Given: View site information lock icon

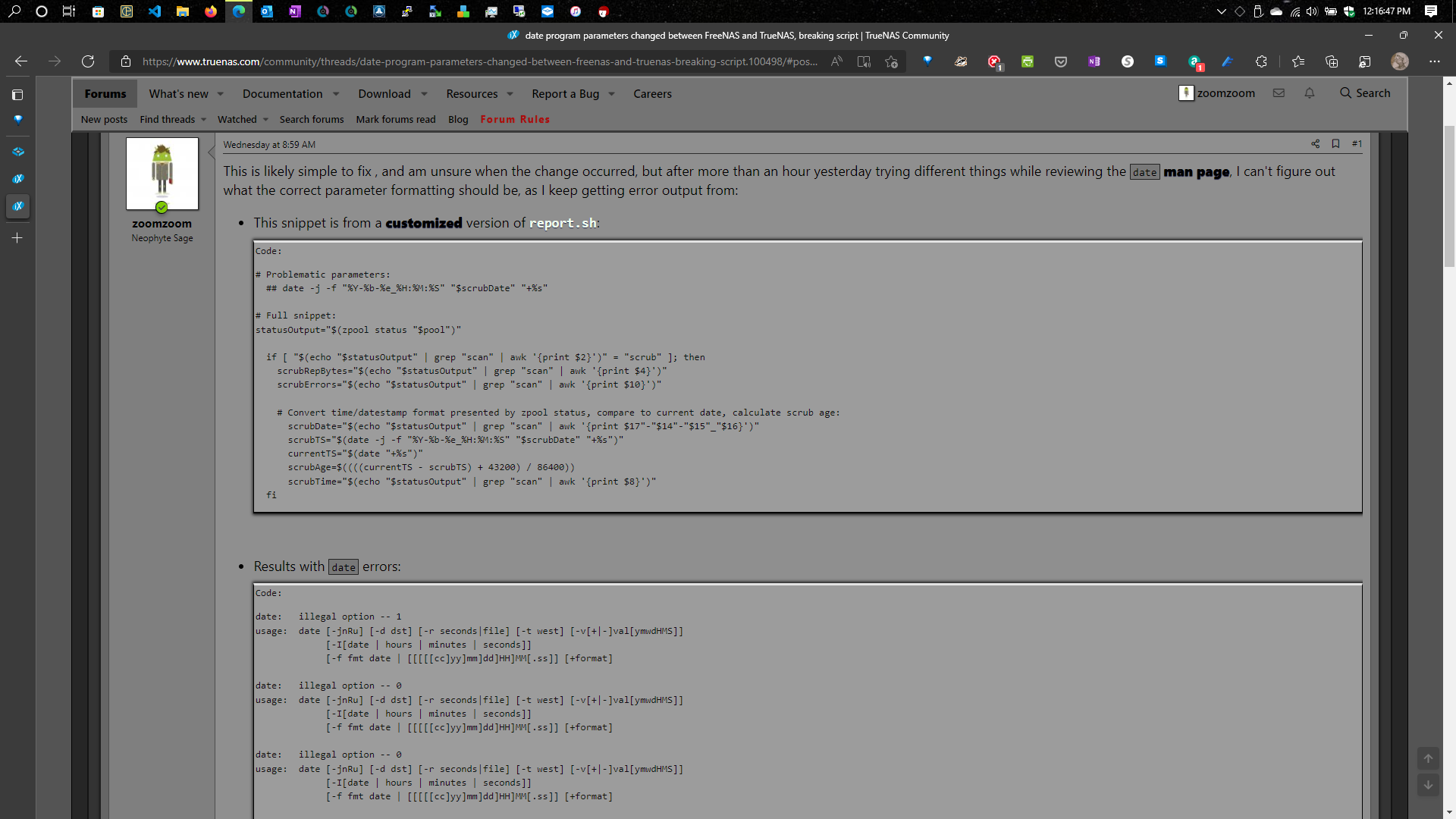Looking at the screenshot, I should point(127,61).
